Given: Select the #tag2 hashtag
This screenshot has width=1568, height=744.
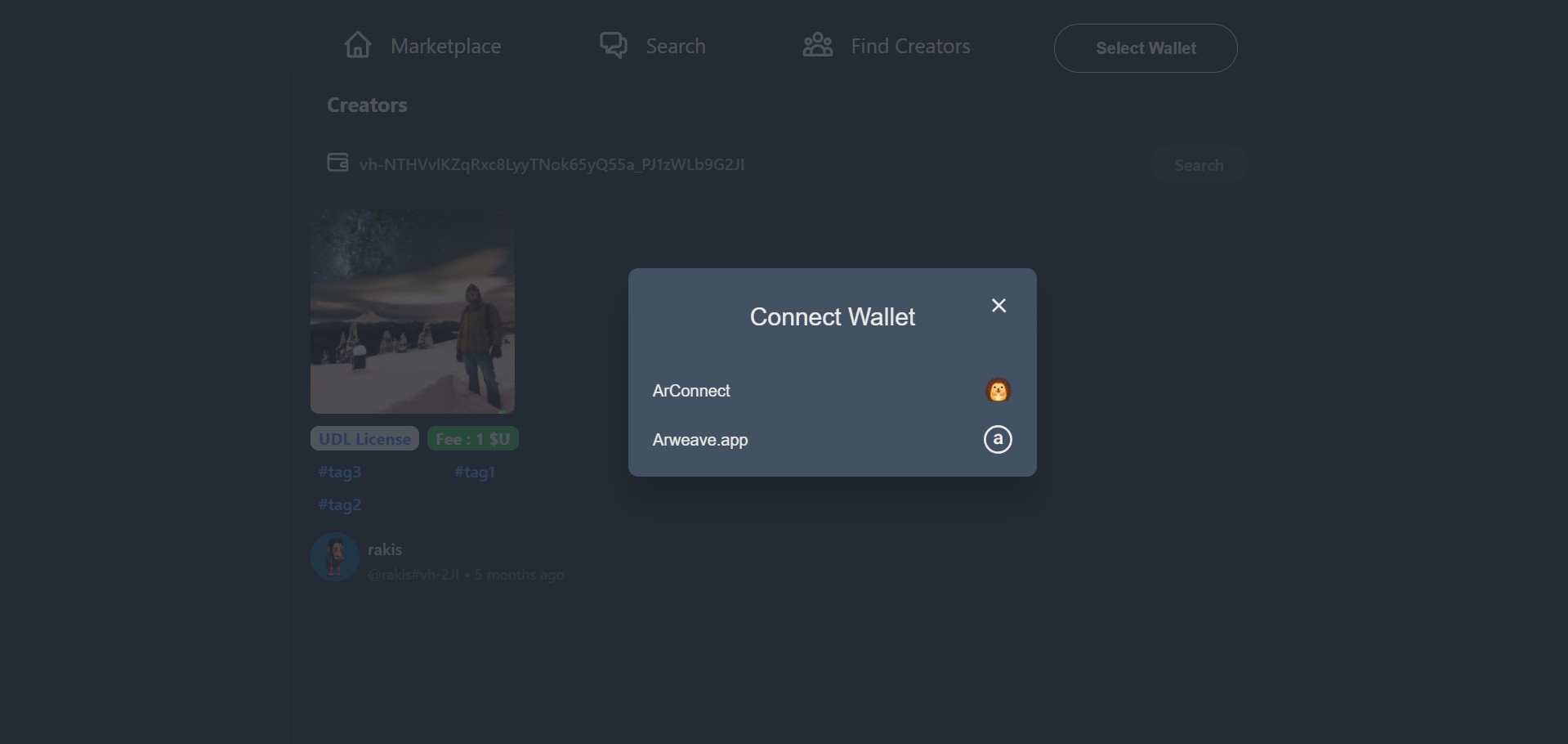Looking at the screenshot, I should 340,504.
